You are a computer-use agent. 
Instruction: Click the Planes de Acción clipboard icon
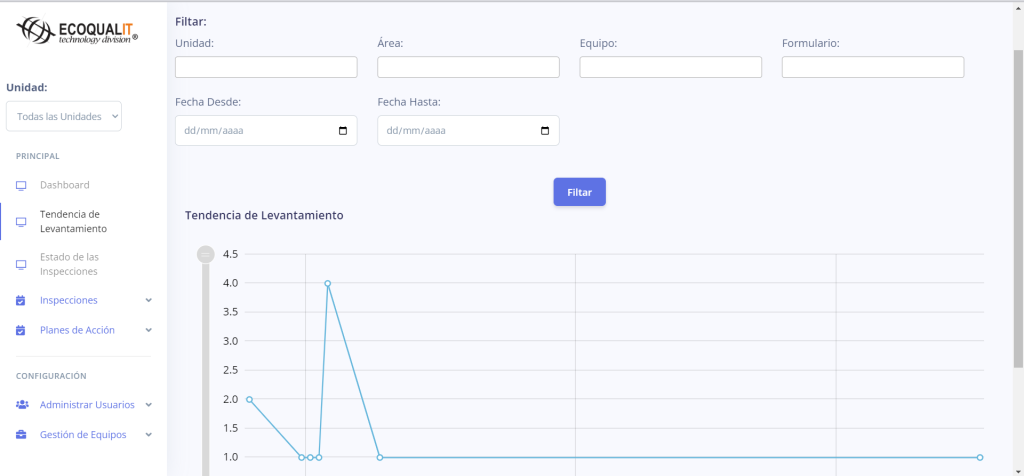tap(21, 330)
